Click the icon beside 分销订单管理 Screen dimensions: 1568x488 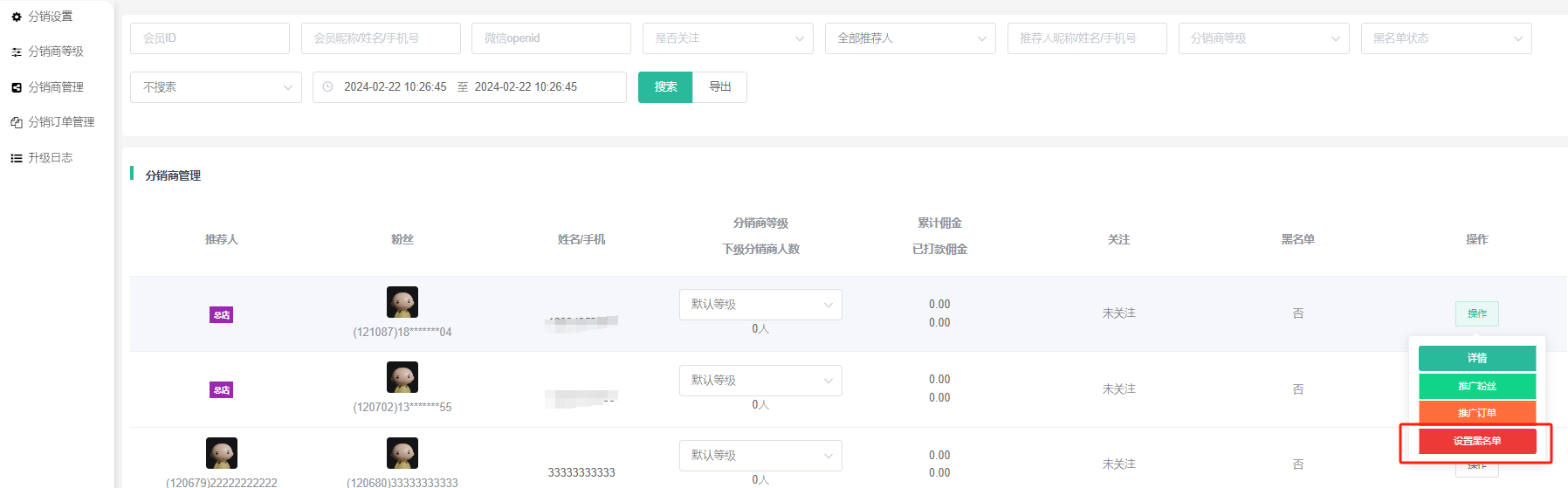(x=17, y=122)
